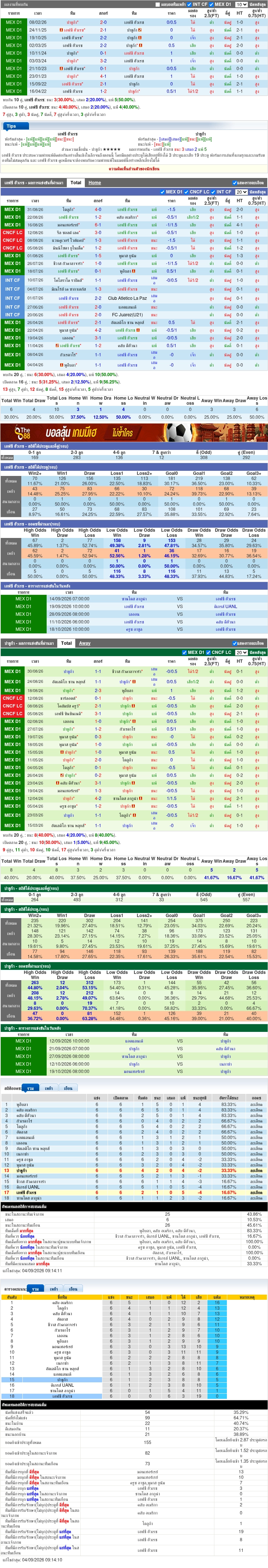Image resolution: width=268 pixels, height=1568 pixels.
Task: Toggle MEX D1 checkbox in ปาชูก้า results filters
Action: 185,652
